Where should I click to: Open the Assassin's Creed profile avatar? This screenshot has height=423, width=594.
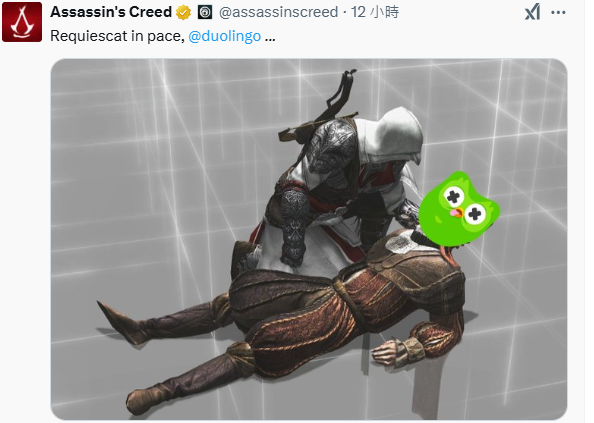click(22, 22)
